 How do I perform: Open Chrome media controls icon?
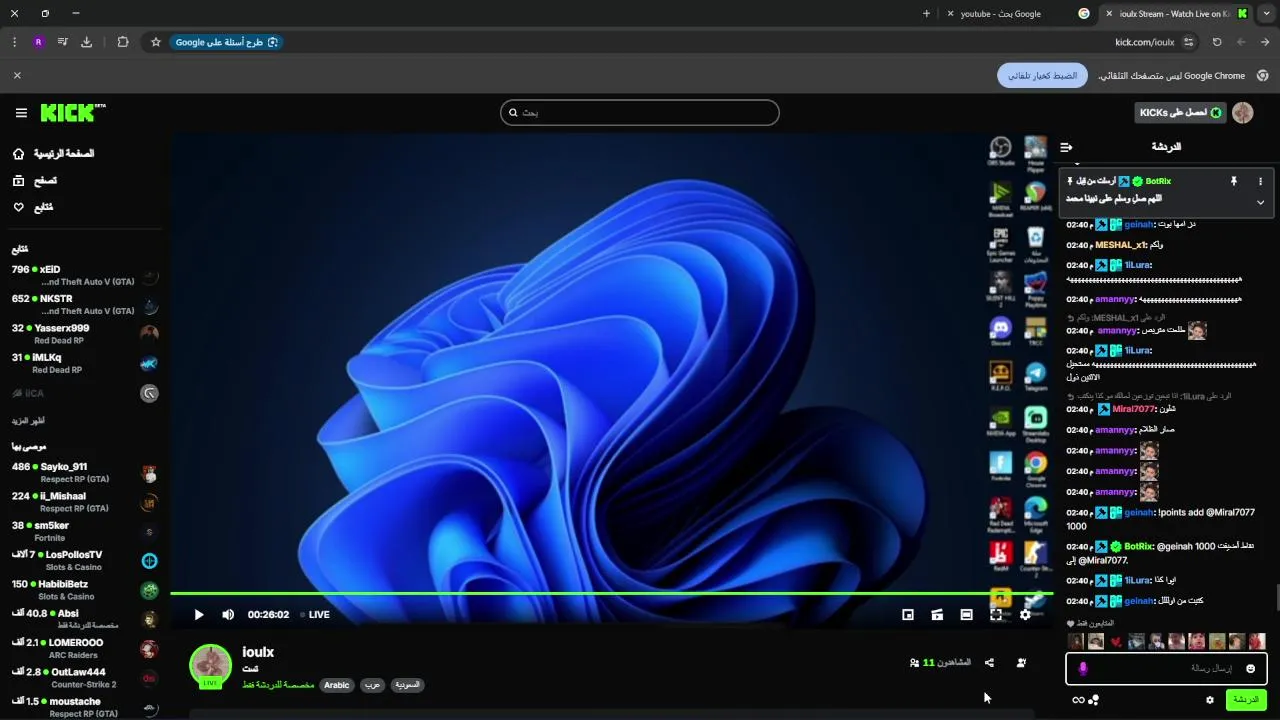(x=62, y=42)
